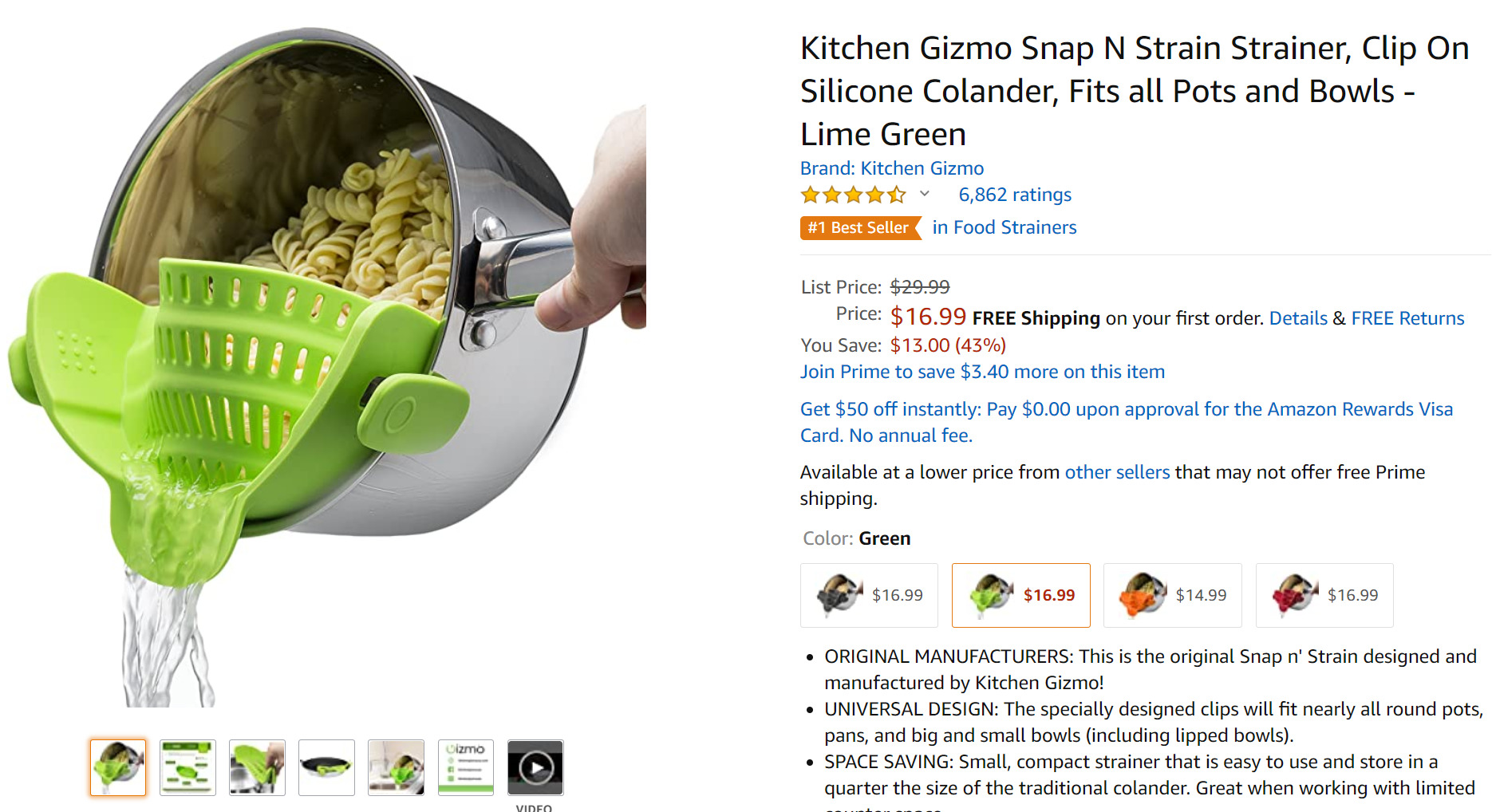Open the first strainer-on-pot thumbnail
This screenshot has width=1492, height=812.
pyautogui.click(x=117, y=767)
